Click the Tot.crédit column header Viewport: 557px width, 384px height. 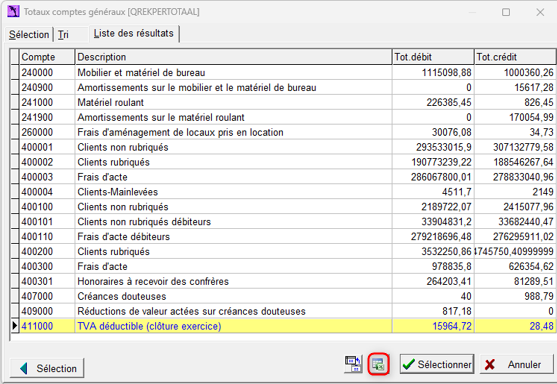[515, 57]
